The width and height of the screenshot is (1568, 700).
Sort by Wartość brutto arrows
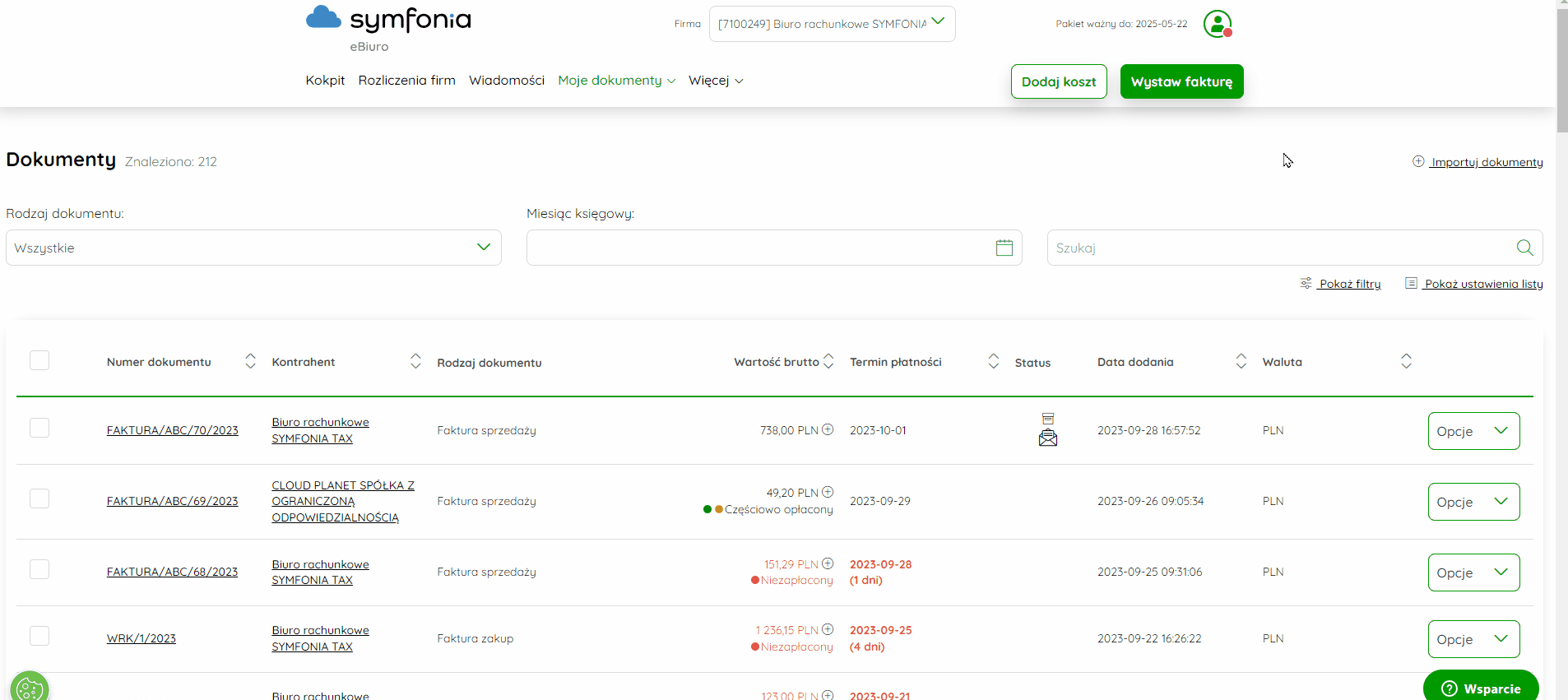point(828,361)
